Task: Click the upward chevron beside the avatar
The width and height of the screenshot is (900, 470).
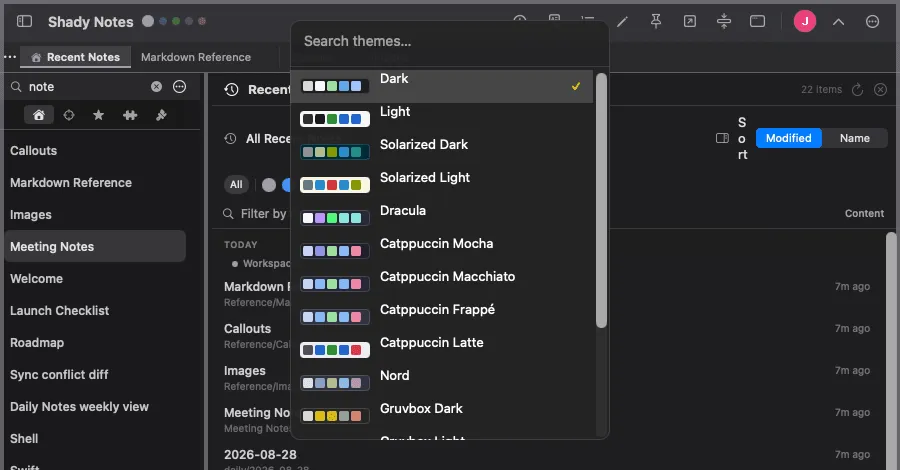Action: [839, 22]
